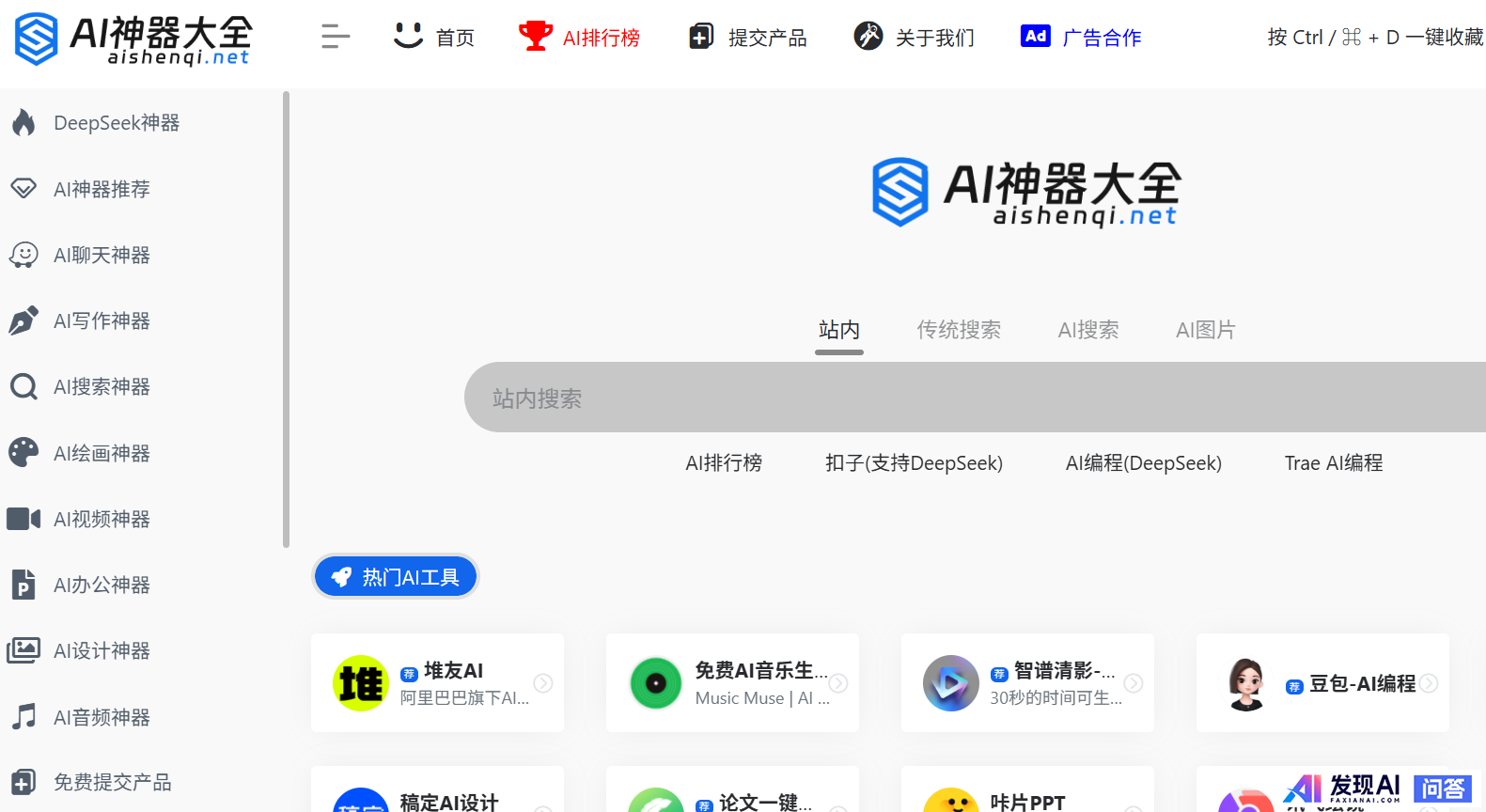1486x812 pixels.
Task: Open AI聊天神器 category in sidebar
Action: [x=102, y=255]
